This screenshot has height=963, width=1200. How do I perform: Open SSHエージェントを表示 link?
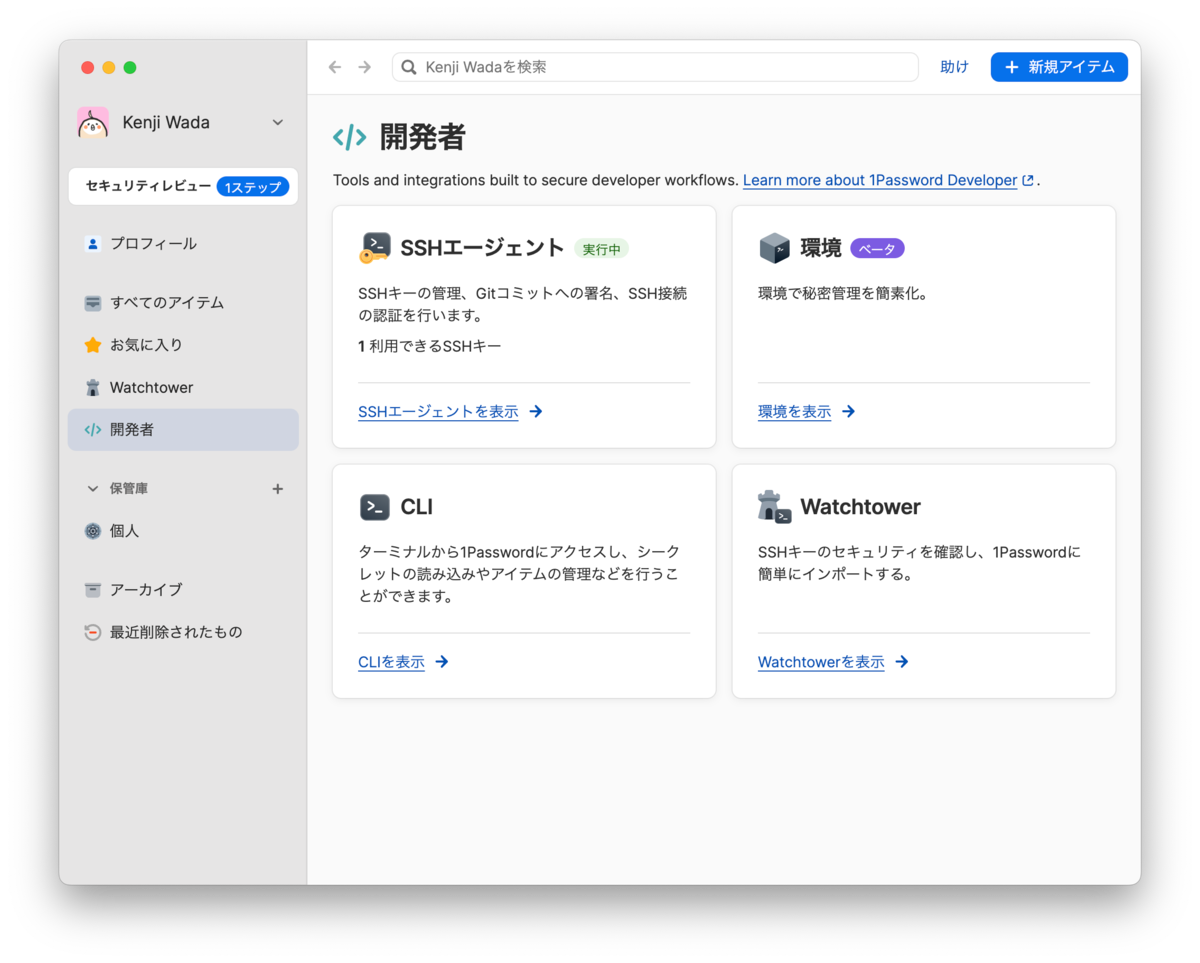pos(438,411)
